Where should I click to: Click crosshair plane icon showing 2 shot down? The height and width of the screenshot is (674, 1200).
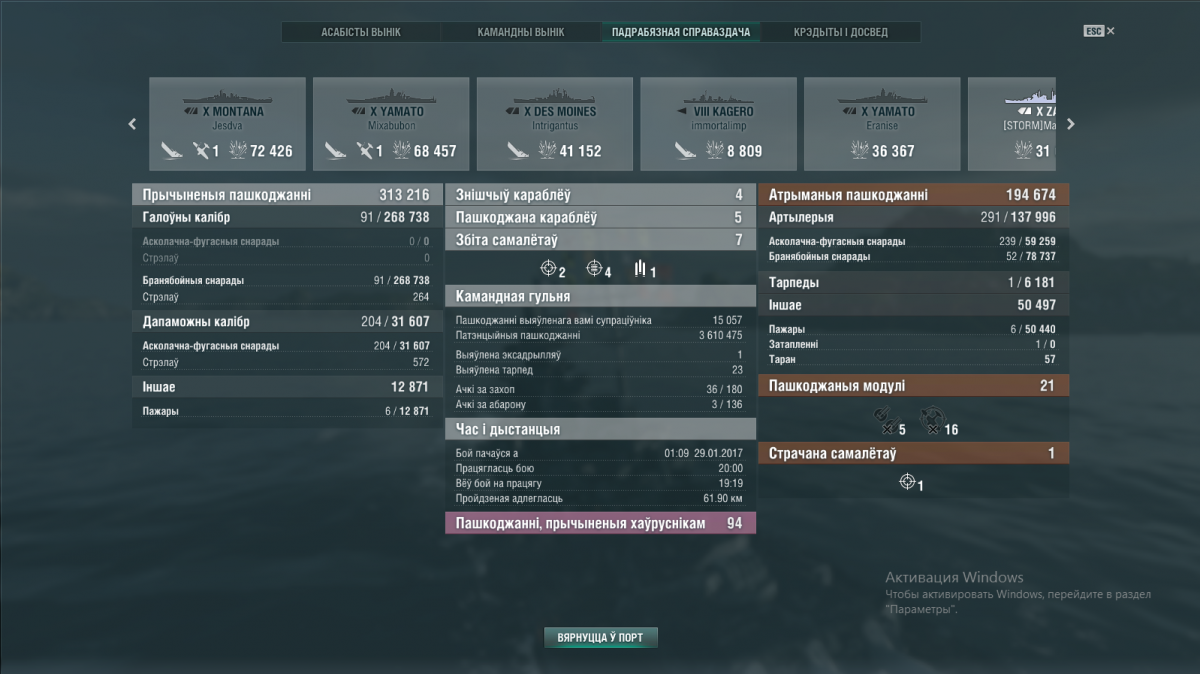point(548,269)
